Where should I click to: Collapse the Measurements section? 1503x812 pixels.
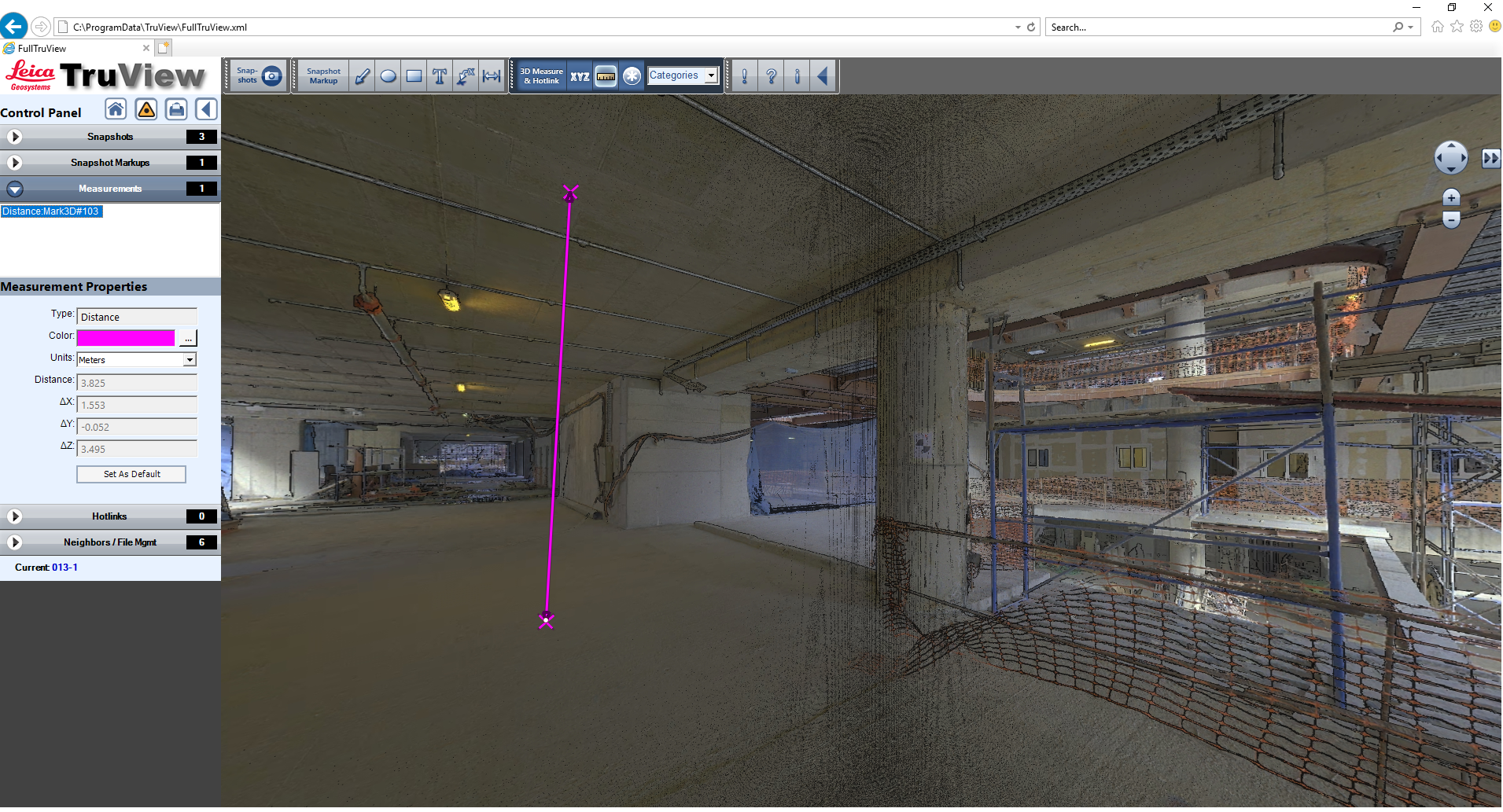(x=14, y=189)
